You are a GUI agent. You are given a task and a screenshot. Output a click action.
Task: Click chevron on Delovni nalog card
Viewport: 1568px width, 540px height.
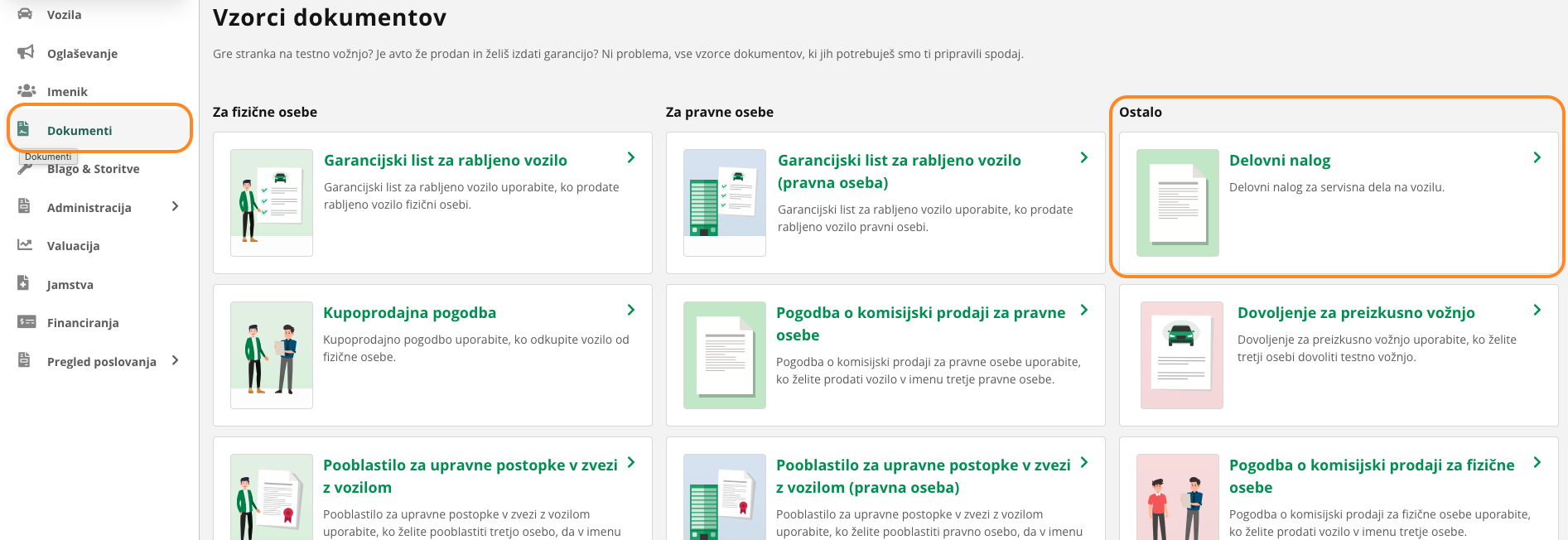(1537, 157)
